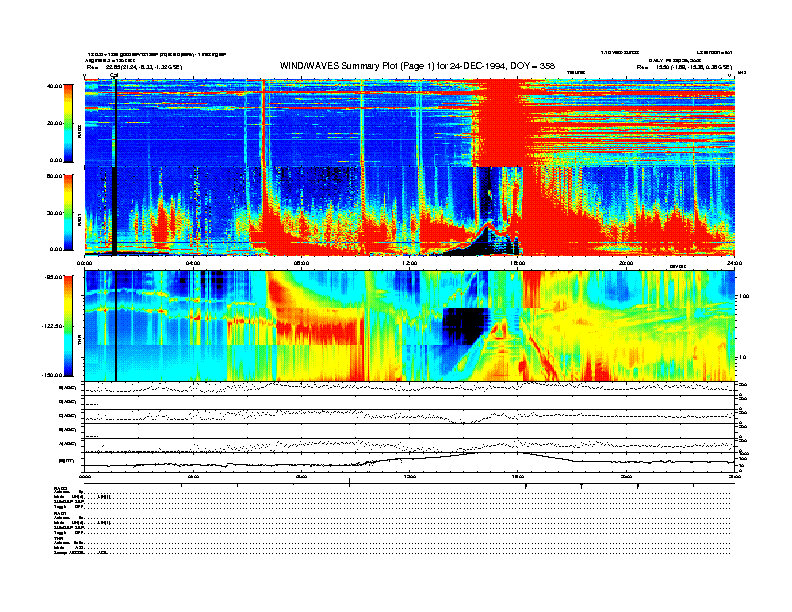Click the TNR header in status rows
Screen dimensions: 792x612
pyautogui.click(x=57, y=538)
